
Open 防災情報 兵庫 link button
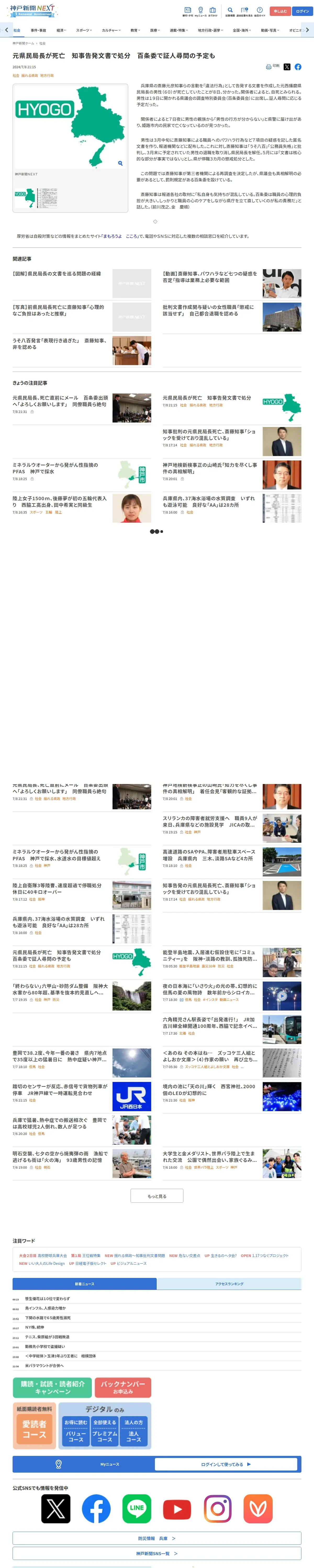click(157, 1538)
